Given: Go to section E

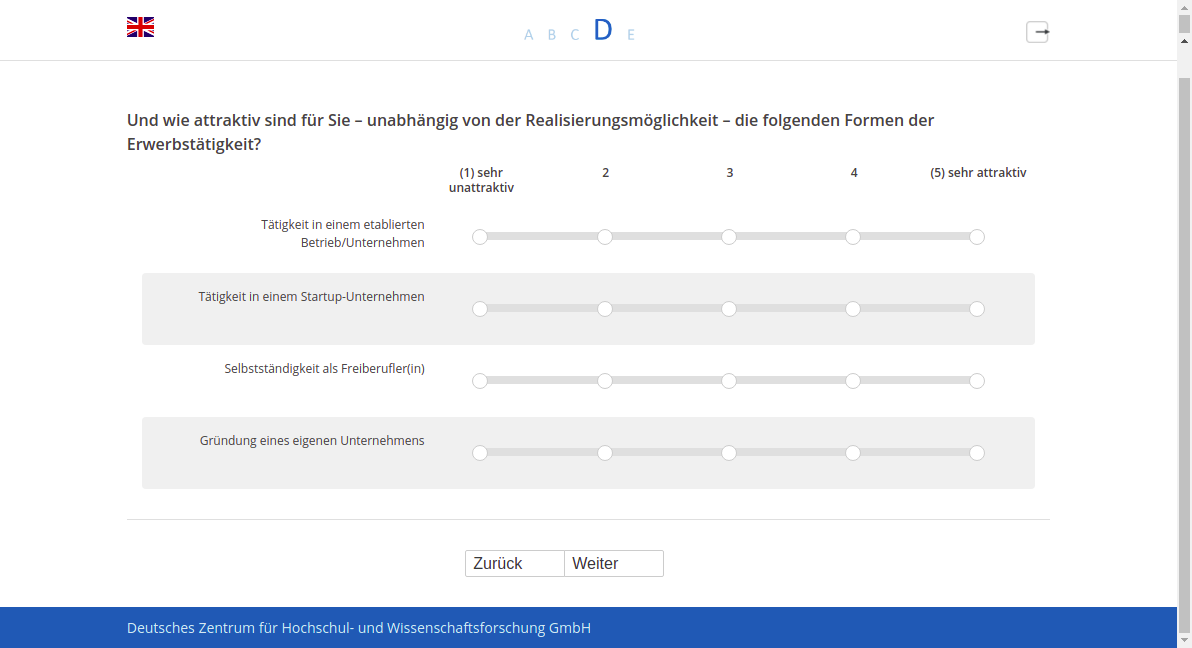Looking at the screenshot, I should point(631,35).
